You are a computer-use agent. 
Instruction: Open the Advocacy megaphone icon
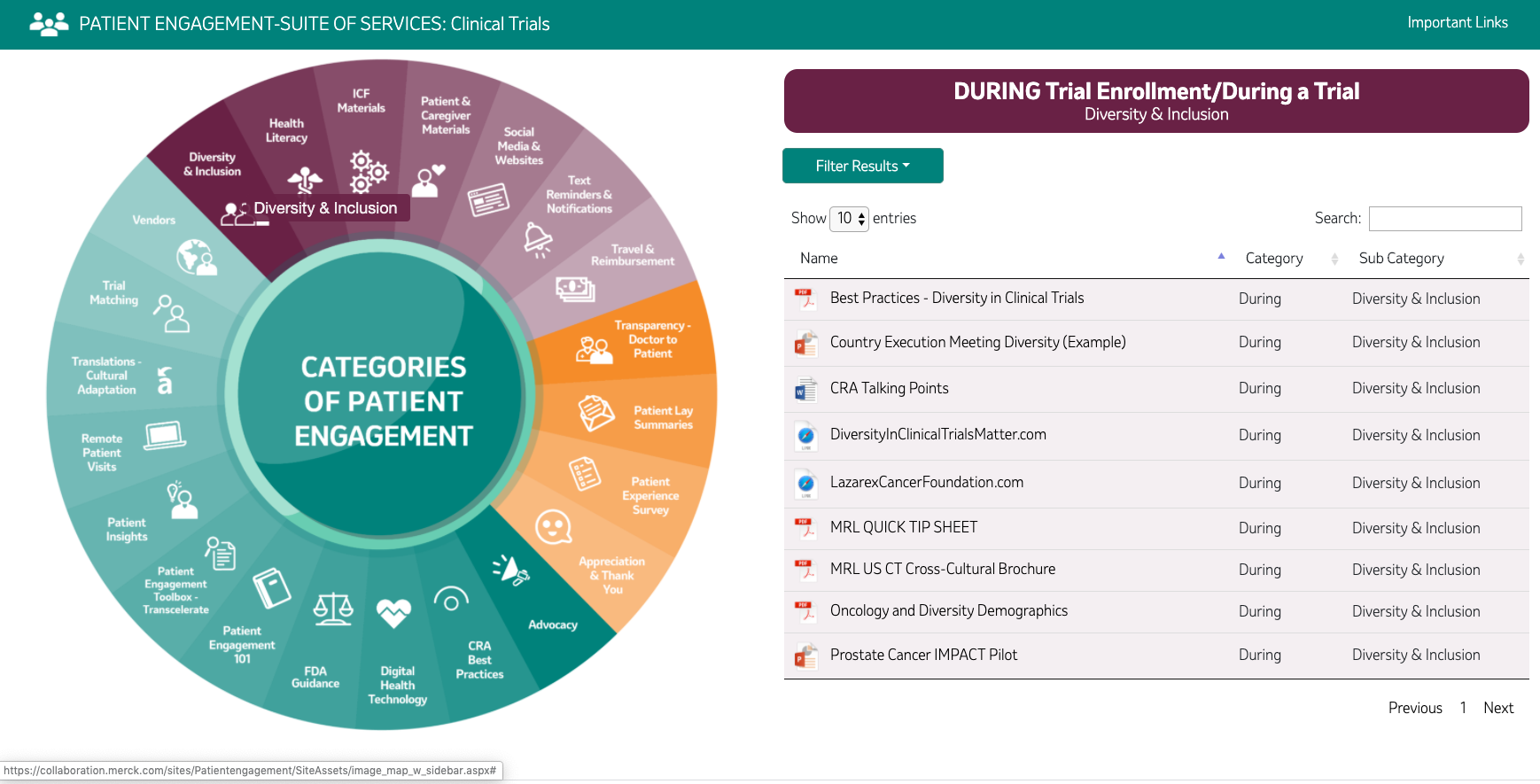[511, 570]
